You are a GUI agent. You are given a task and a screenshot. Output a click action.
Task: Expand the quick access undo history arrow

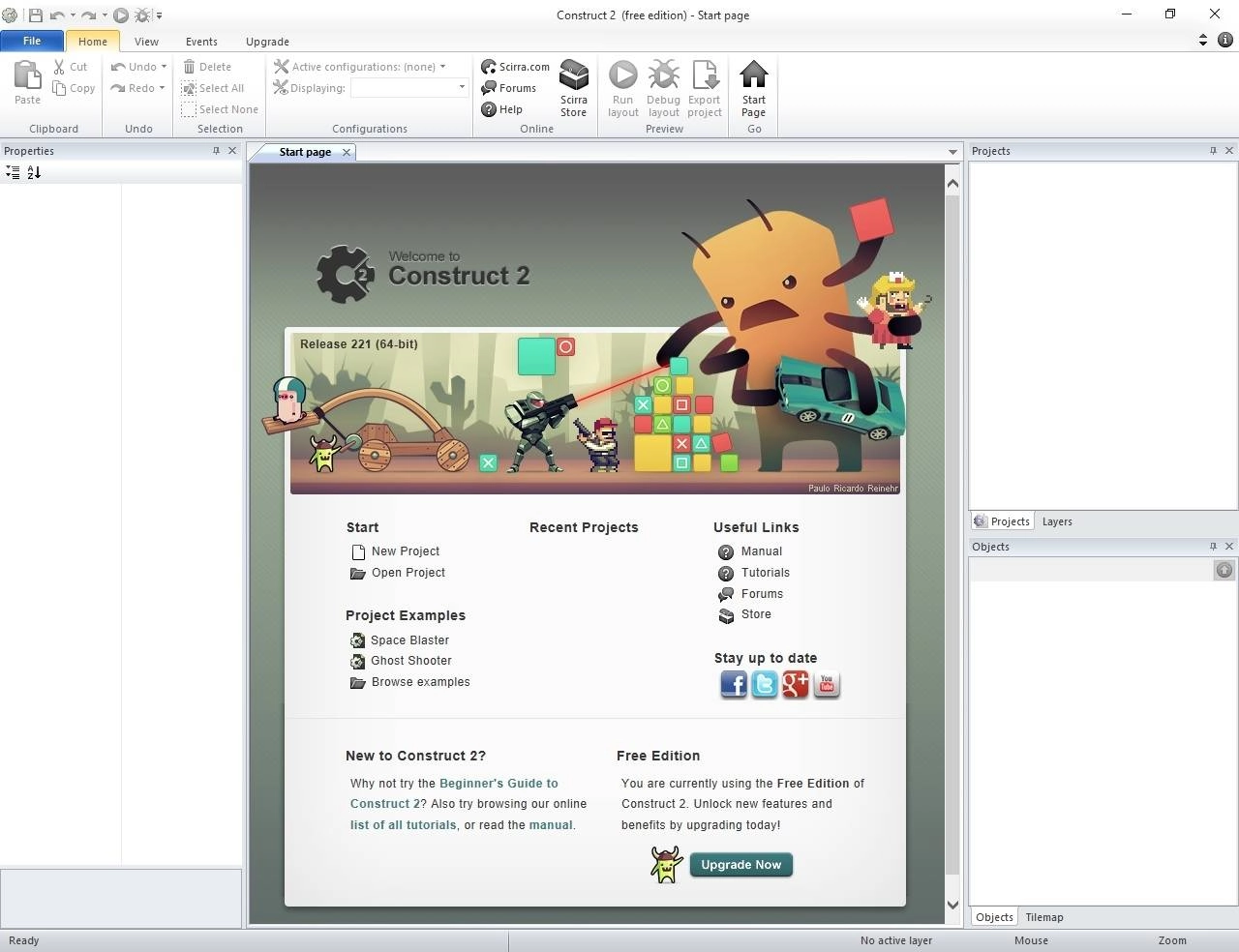tap(73, 15)
